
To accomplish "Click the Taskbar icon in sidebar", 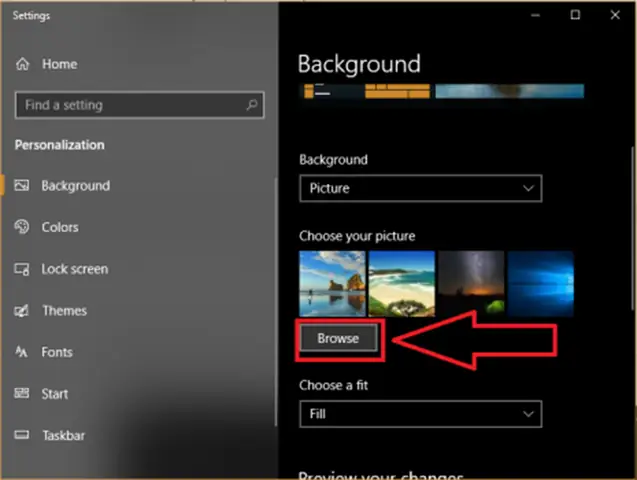I will pyautogui.click(x=22, y=435).
